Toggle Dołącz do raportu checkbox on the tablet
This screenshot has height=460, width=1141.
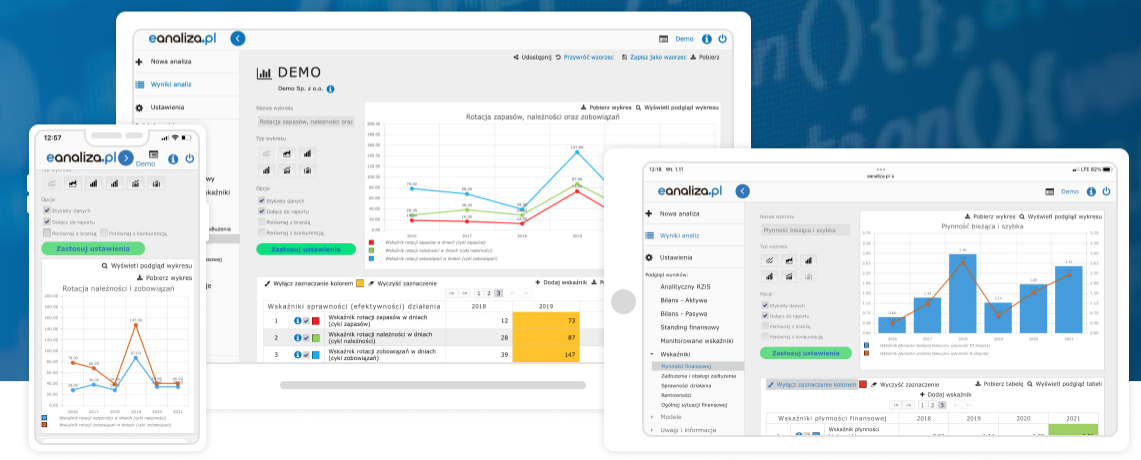[x=765, y=317]
